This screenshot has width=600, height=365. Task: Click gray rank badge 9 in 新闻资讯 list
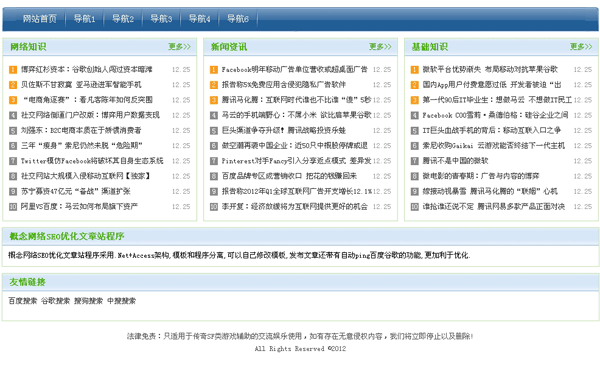[214, 191]
